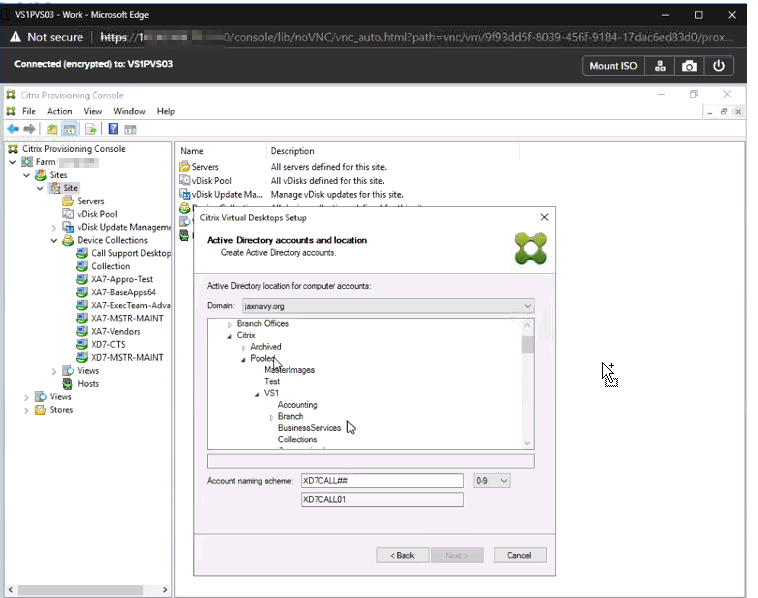758x598 pixels.
Task: Select the BusinessServices OU
Action: pyautogui.click(x=309, y=428)
